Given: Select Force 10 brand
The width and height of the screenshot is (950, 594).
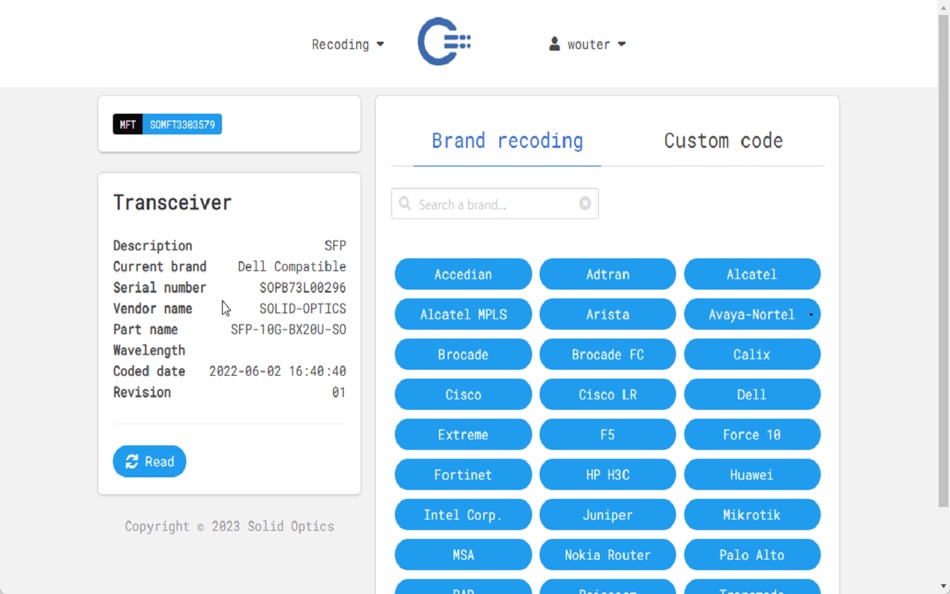Looking at the screenshot, I should [752, 435].
